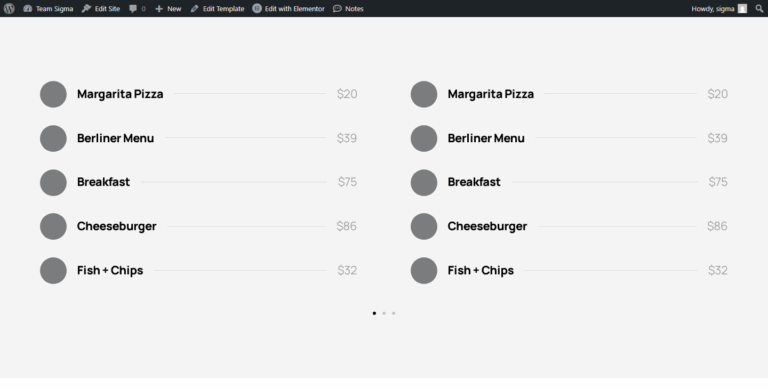Image resolution: width=768 pixels, height=390 pixels.
Task: Open the sigma user avatar
Action: pyautogui.click(x=743, y=8)
